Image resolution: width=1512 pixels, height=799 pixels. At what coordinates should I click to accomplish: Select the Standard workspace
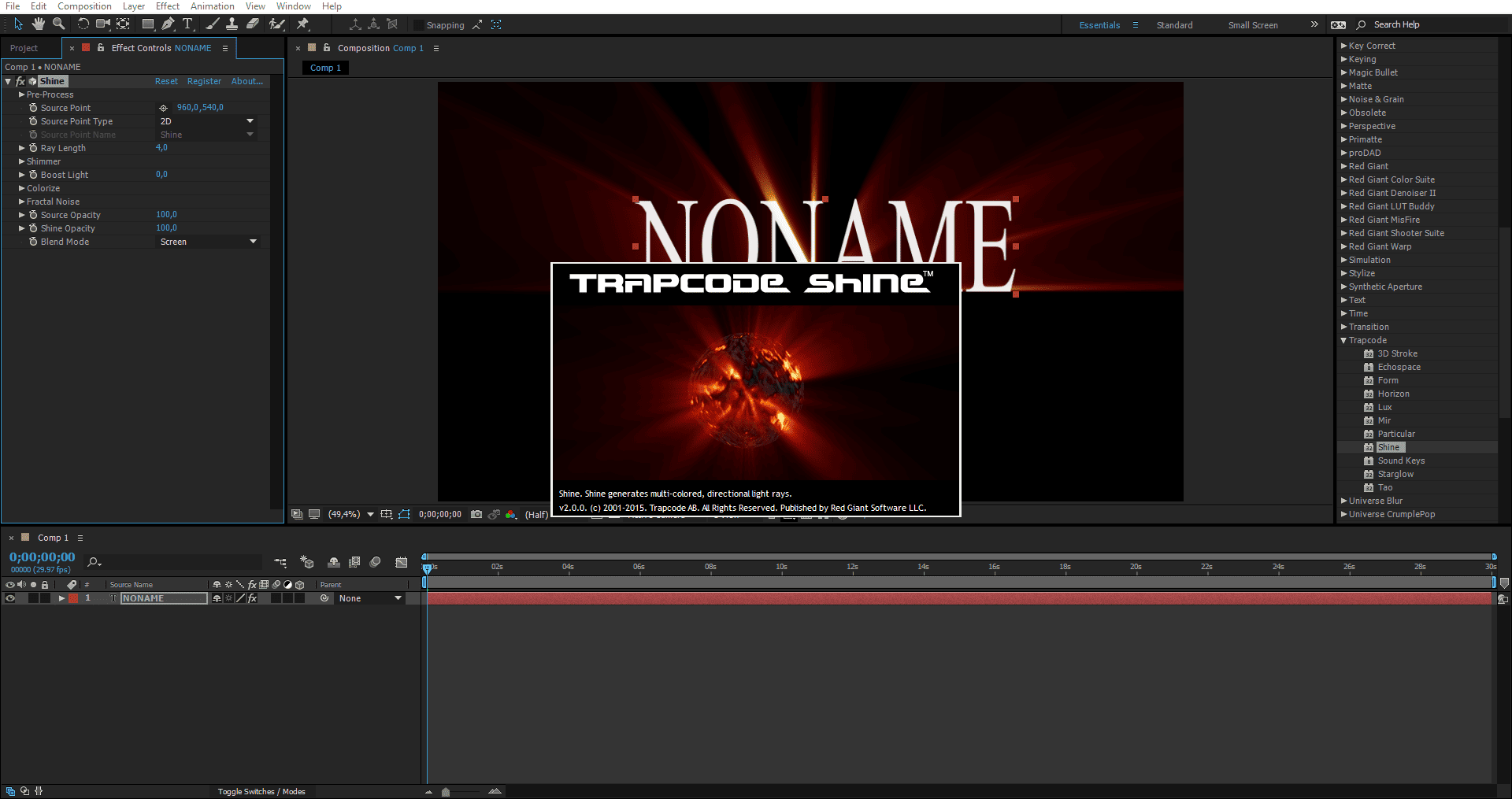click(x=1174, y=25)
